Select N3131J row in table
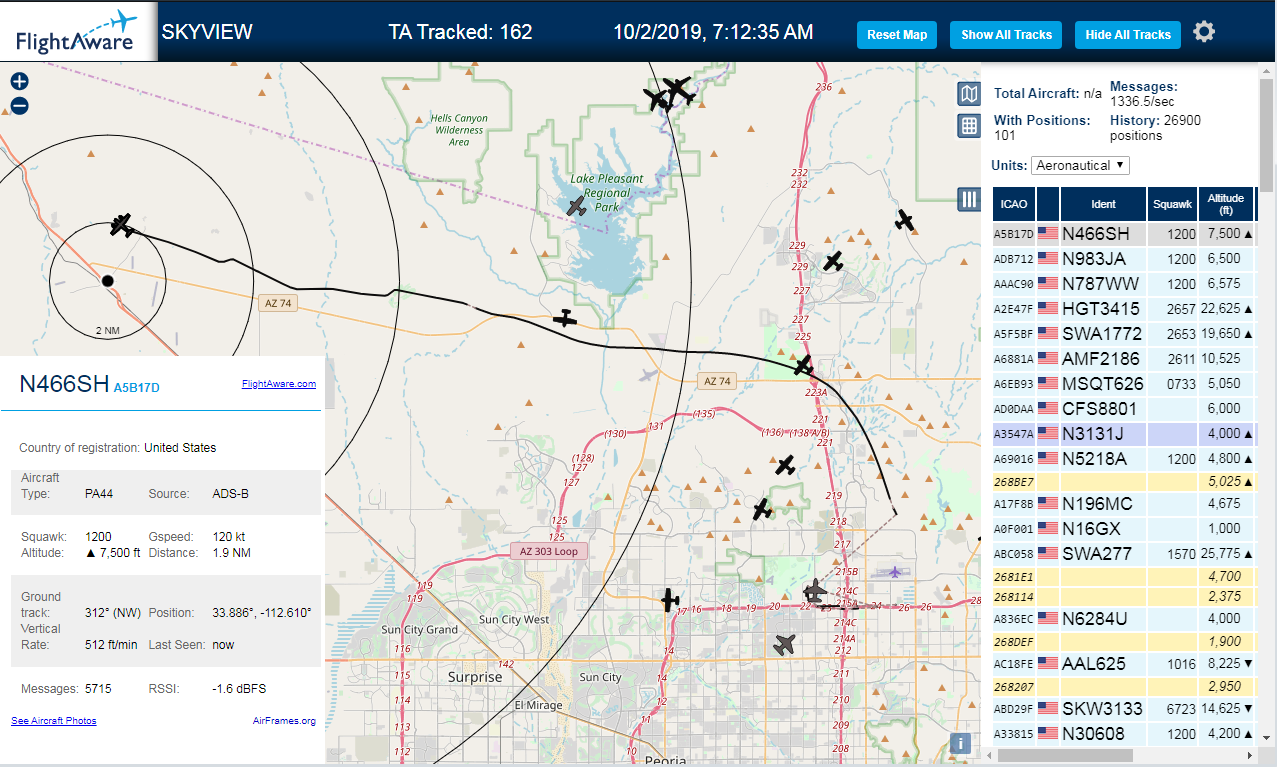 pos(1124,434)
